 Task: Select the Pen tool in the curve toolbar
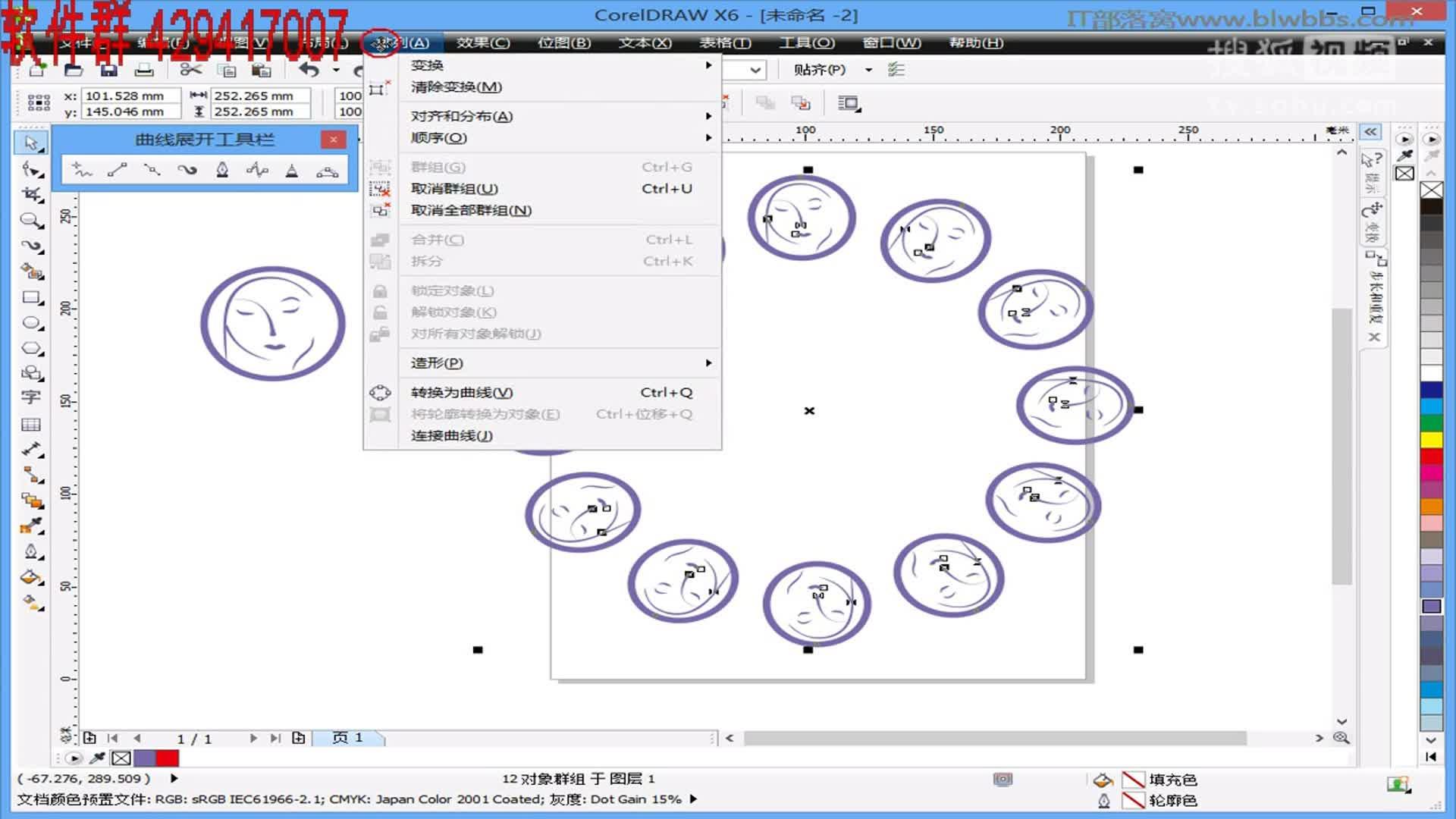222,169
